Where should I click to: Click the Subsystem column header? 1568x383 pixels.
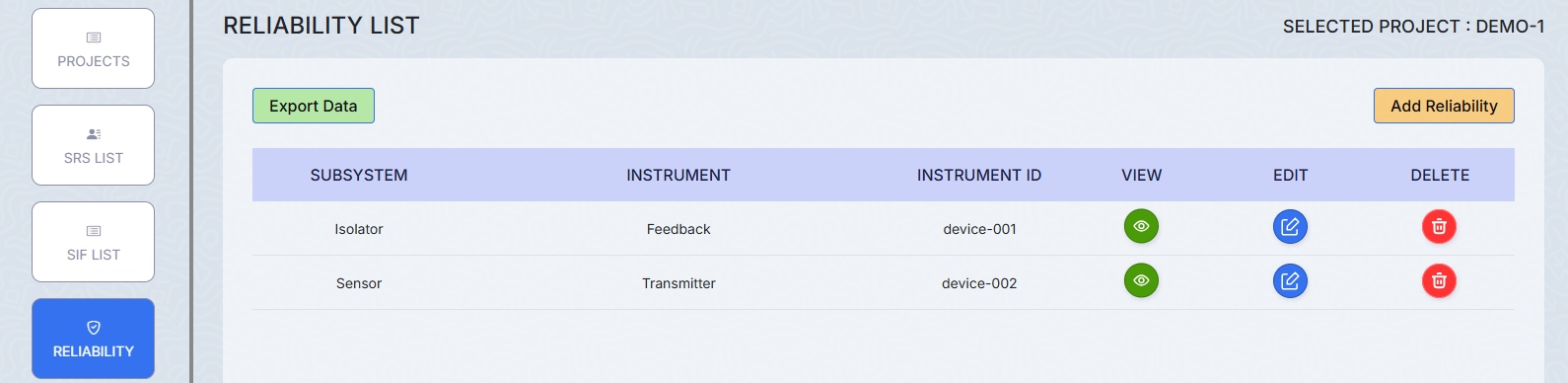point(359,175)
